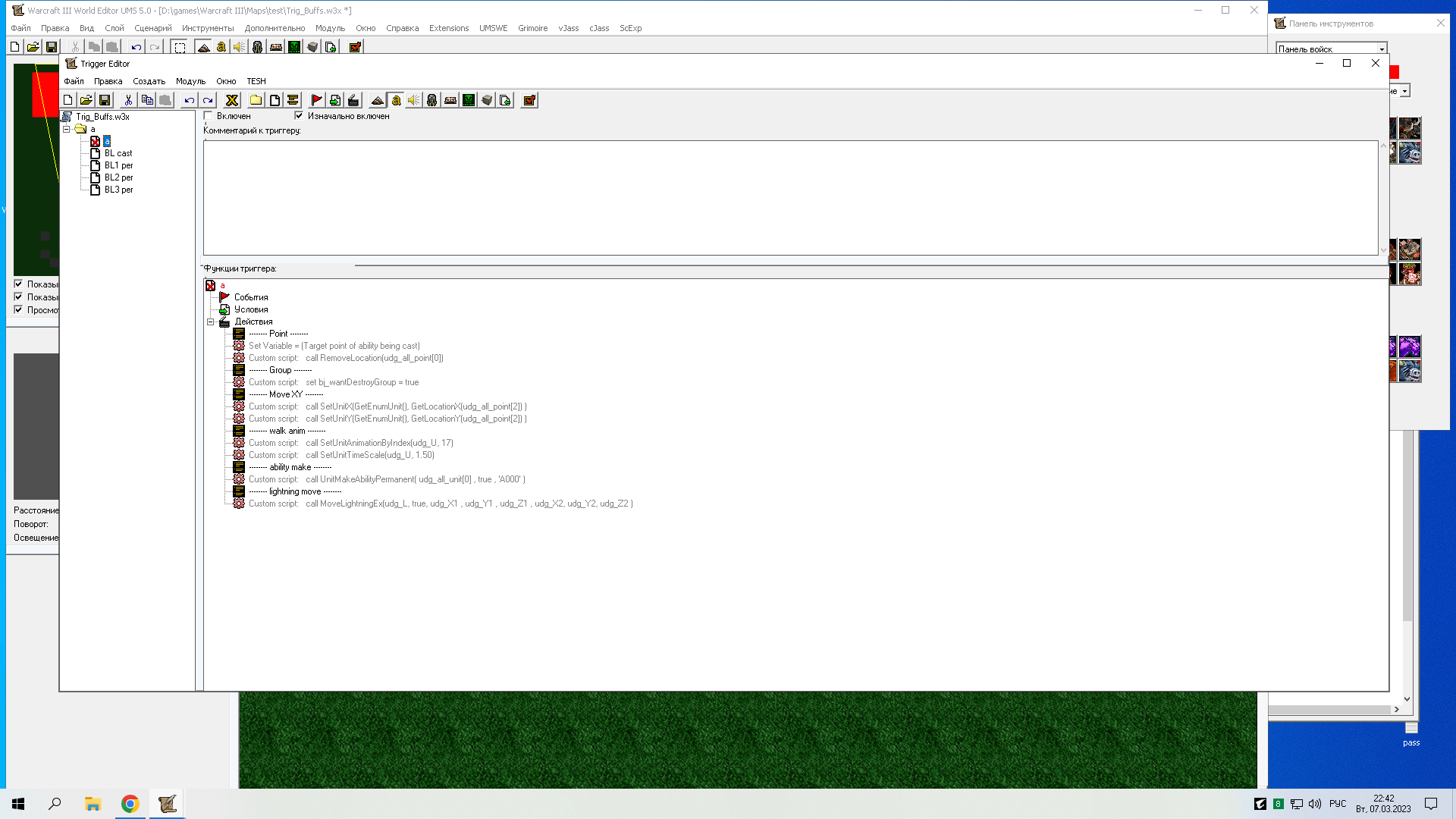Select BL cast trigger in tree
The height and width of the screenshot is (819, 1456).
[118, 153]
